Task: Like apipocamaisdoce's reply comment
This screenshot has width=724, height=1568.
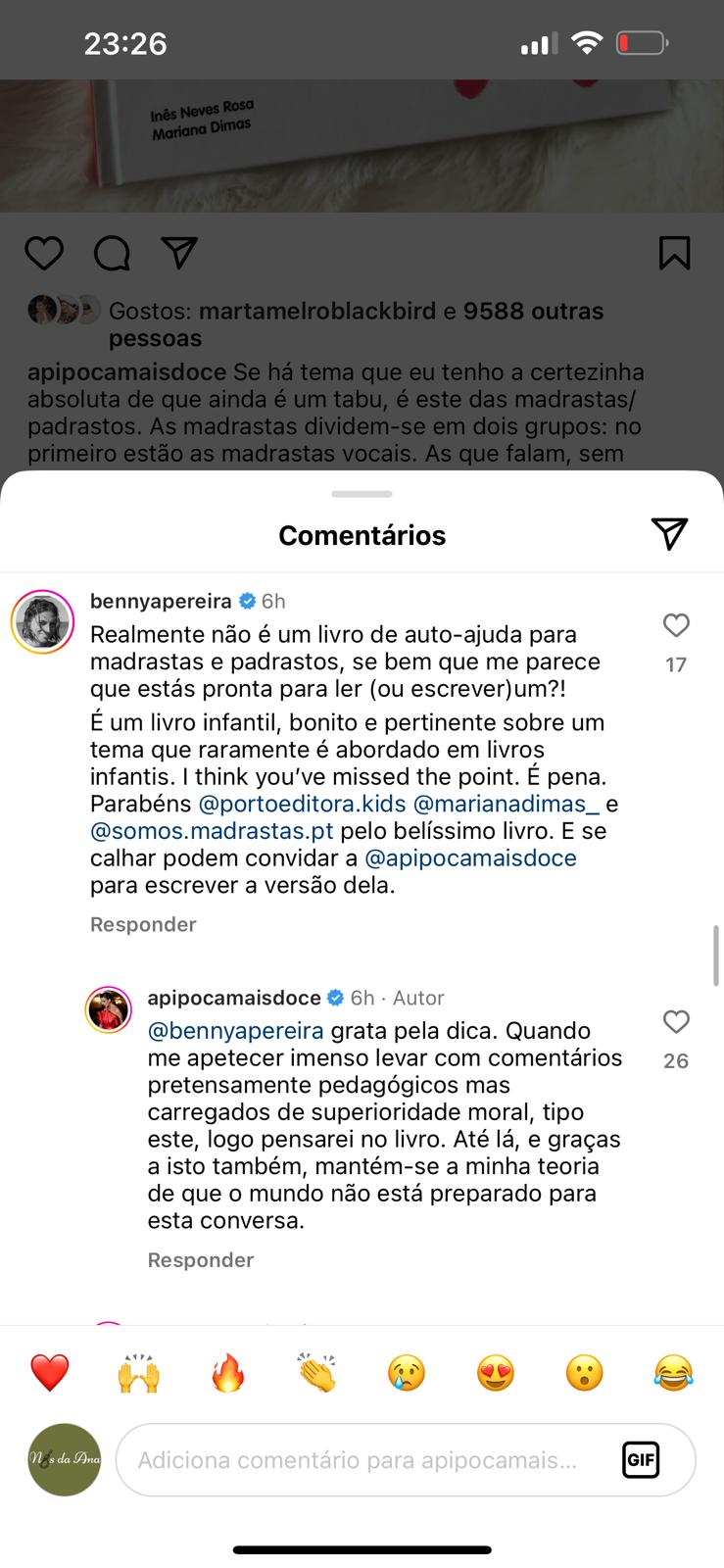Action: click(676, 1022)
